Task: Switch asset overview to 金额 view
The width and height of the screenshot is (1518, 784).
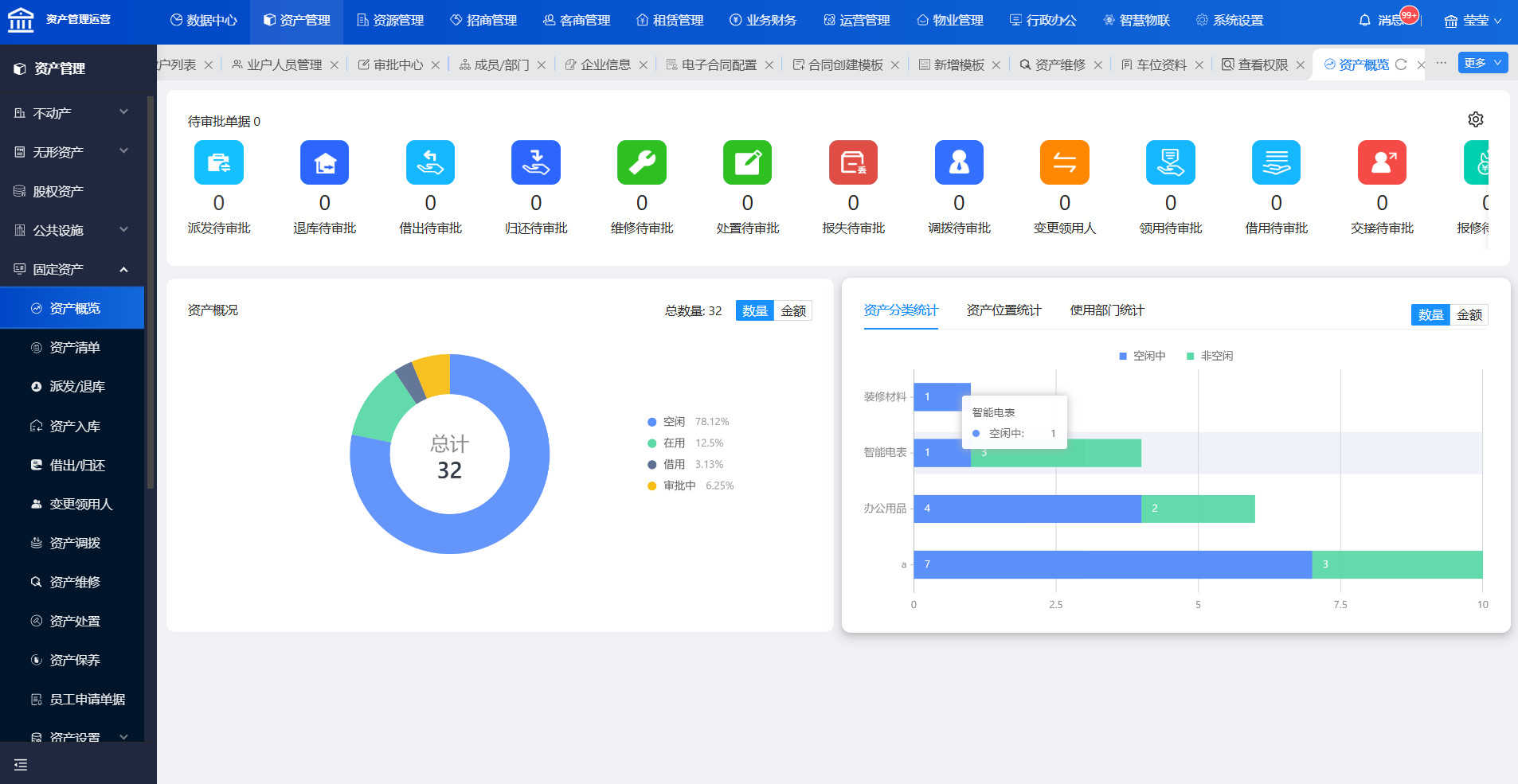Action: click(792, 310)
